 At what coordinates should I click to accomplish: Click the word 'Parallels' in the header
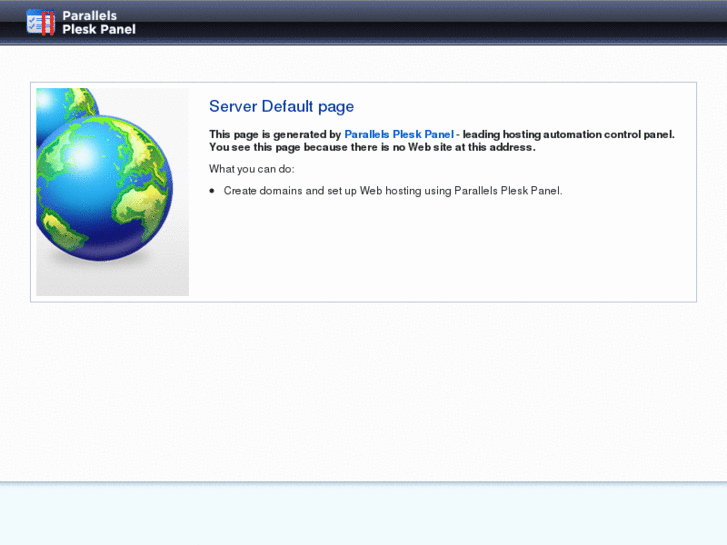pos(89,16)
